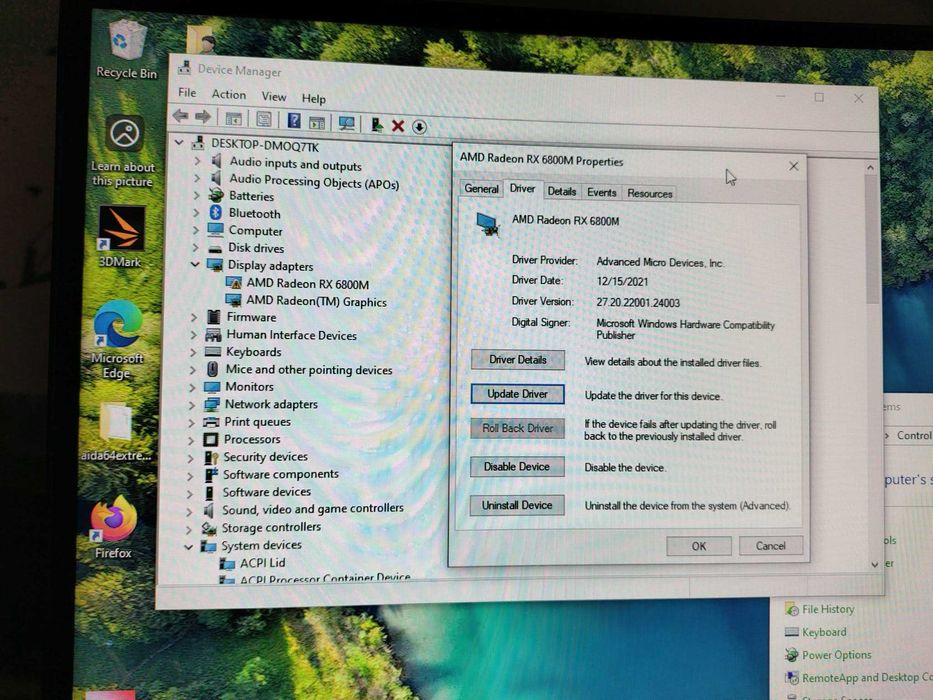Click the Forward arrow toolbar icon
Viewport: 933px width, 700px height.
(203, 117)
